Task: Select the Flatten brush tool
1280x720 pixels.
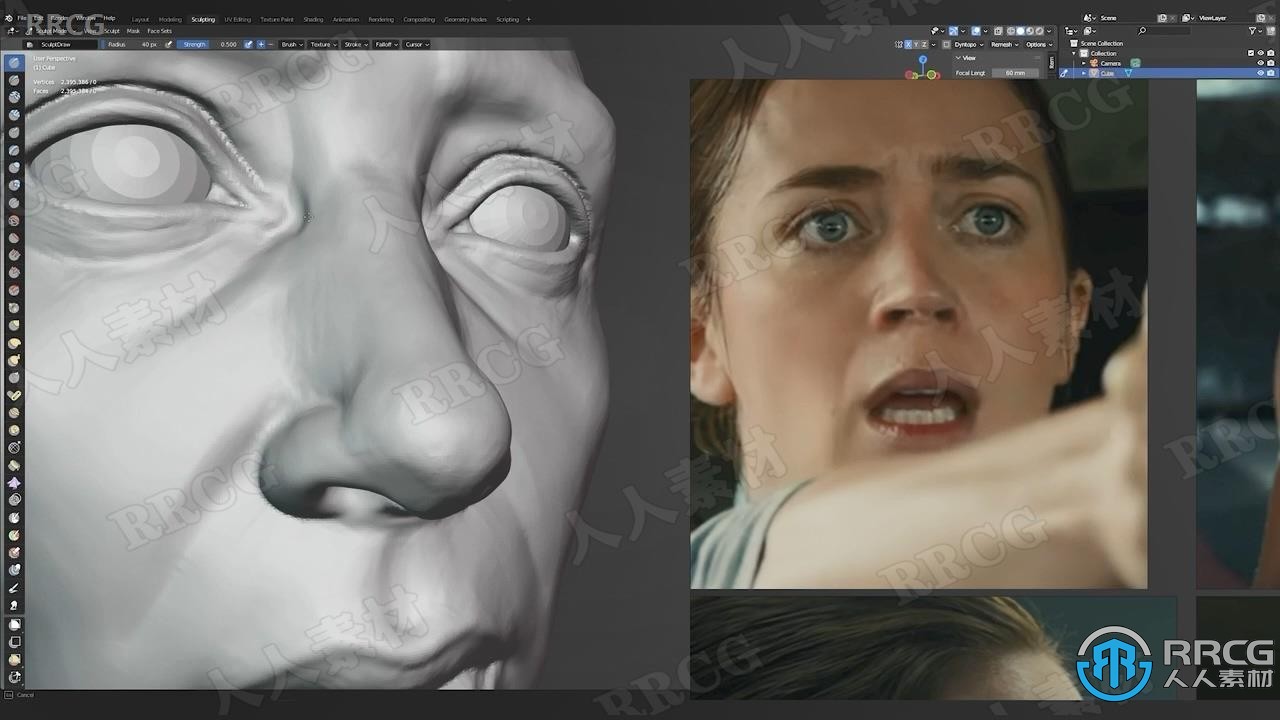Action: tap(15, 237)
